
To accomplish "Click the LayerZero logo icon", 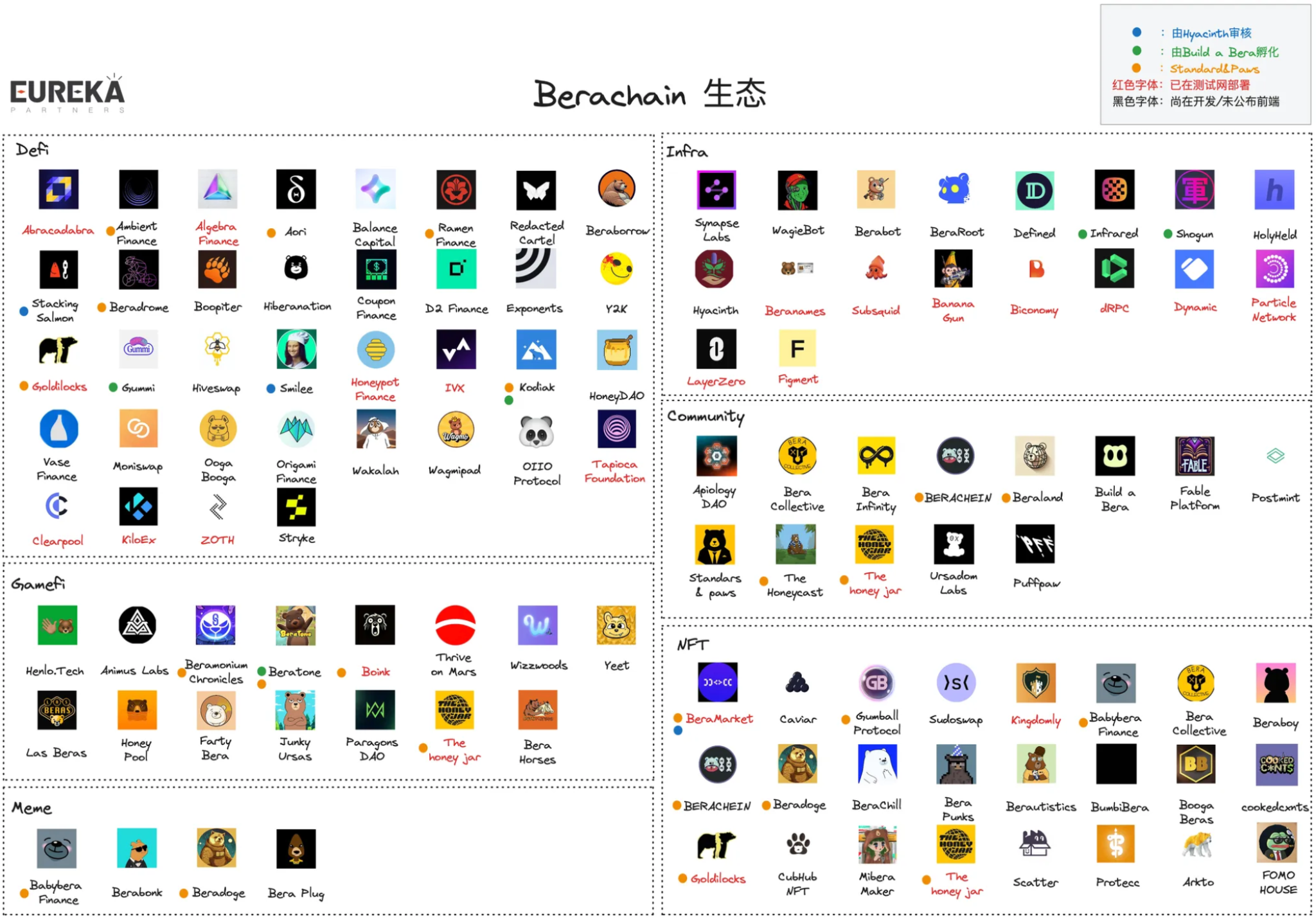I will [x=716, y=349].
